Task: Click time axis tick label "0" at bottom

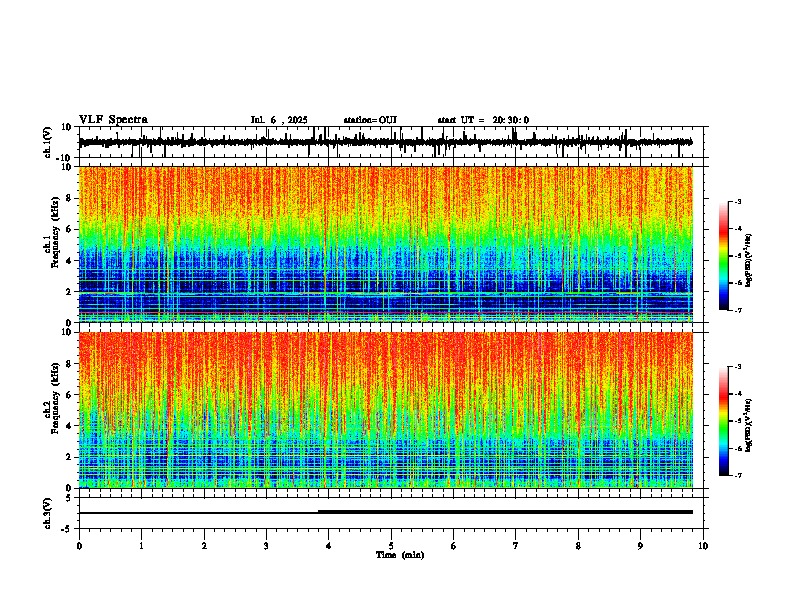Action: coord(79,546)
